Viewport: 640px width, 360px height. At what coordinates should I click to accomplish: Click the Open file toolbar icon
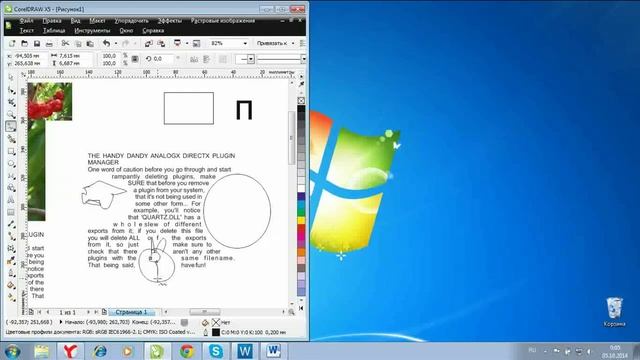[x=24, y=43]
